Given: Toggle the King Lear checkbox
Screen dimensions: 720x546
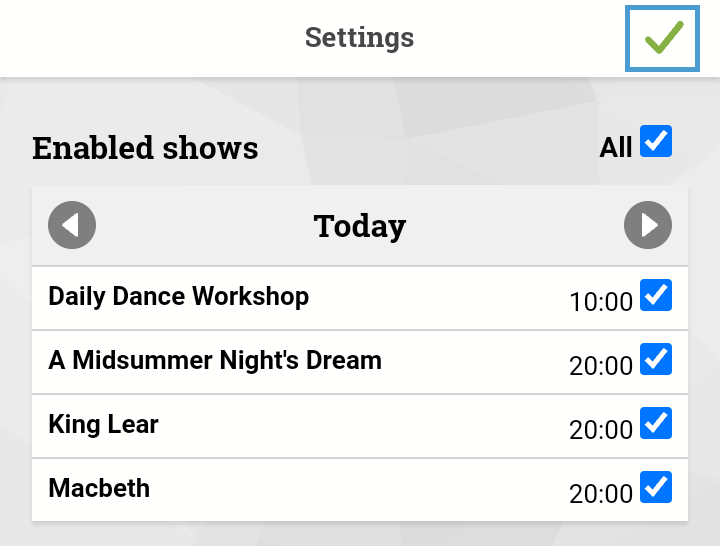Looking at the screenshot, I should point(656,423).
